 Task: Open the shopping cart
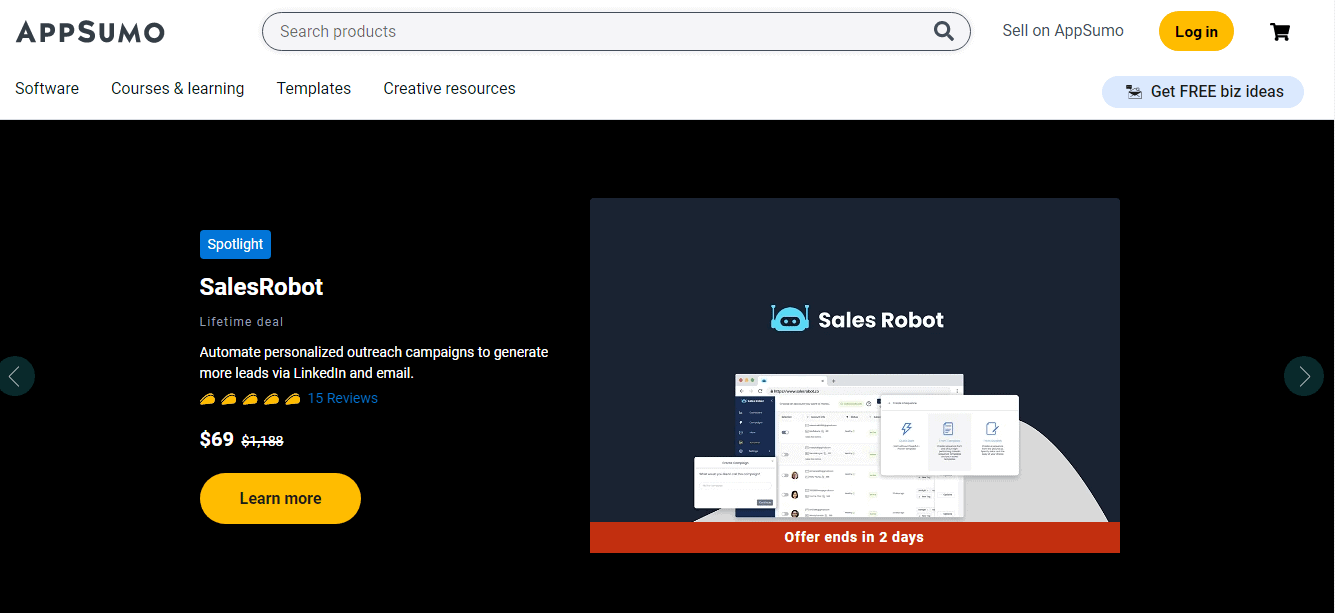click(x=1280, y=32)
